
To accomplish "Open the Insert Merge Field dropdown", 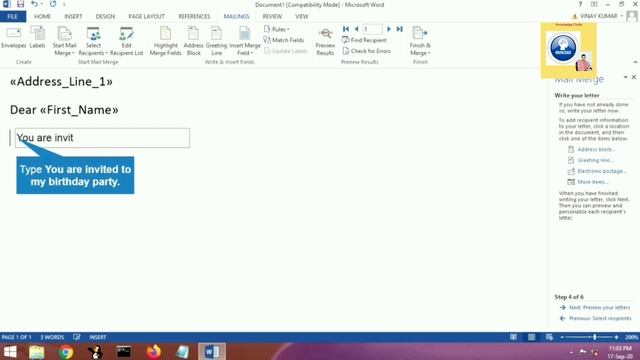I will pyautogui.click(x=244, y=41).
